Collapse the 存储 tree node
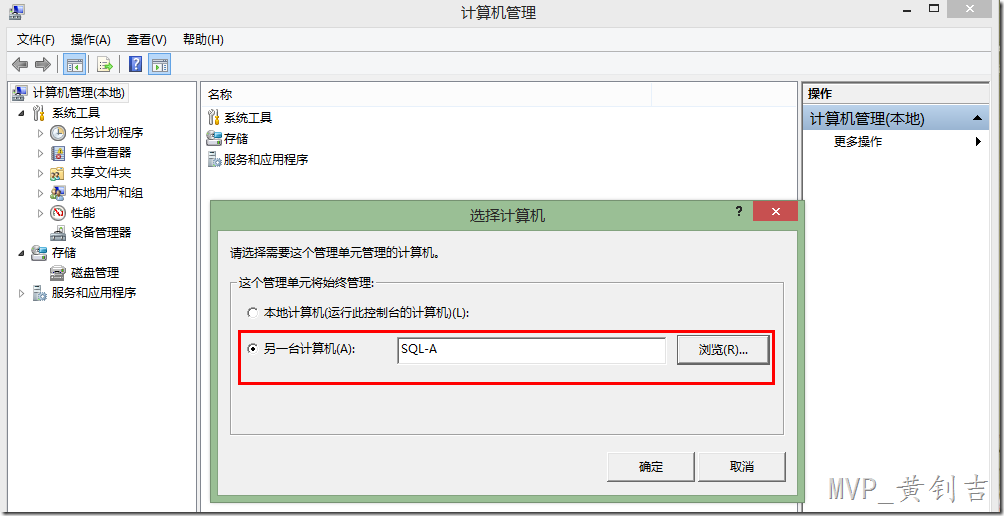This screenshot has width=1004, height=516. [22, 253]
